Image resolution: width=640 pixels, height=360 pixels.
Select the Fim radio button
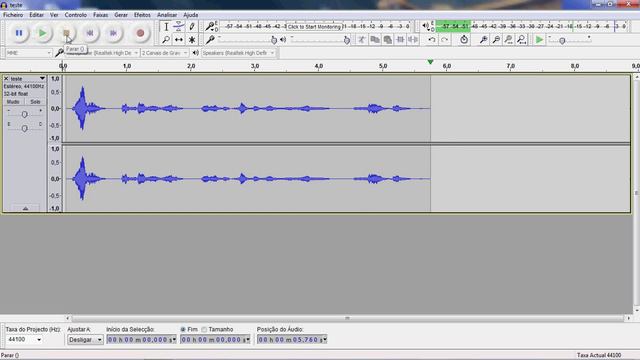[183, 329]
